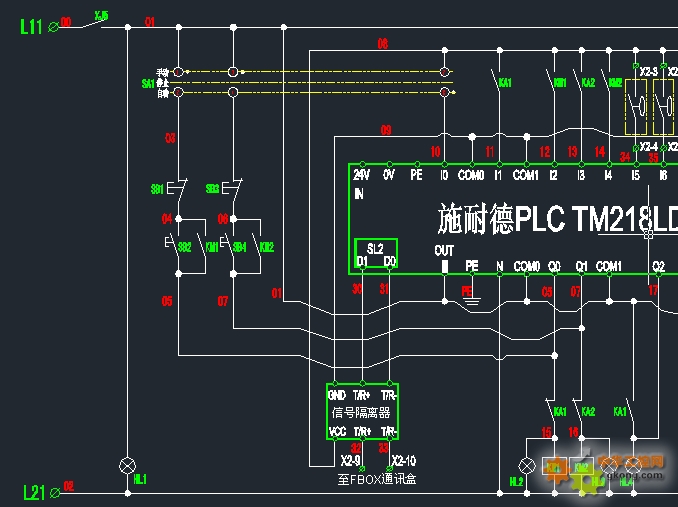Select the SB1 pushbutton symbol
The height and width of the screenshot is (507, 678).
(x=176, y=188)
